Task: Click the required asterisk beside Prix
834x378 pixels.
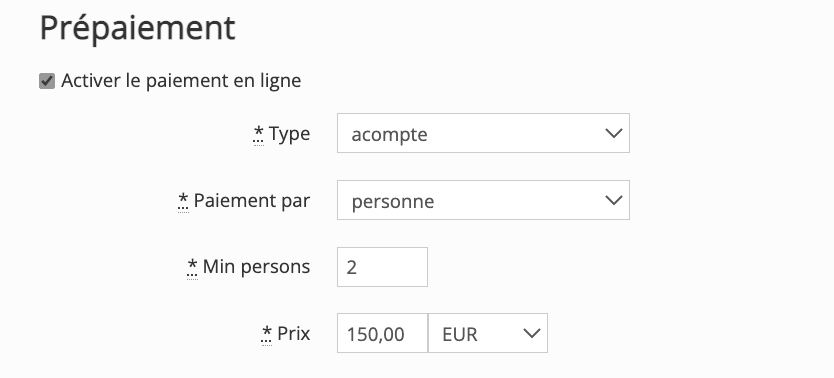Action: [x=267, y=333]
